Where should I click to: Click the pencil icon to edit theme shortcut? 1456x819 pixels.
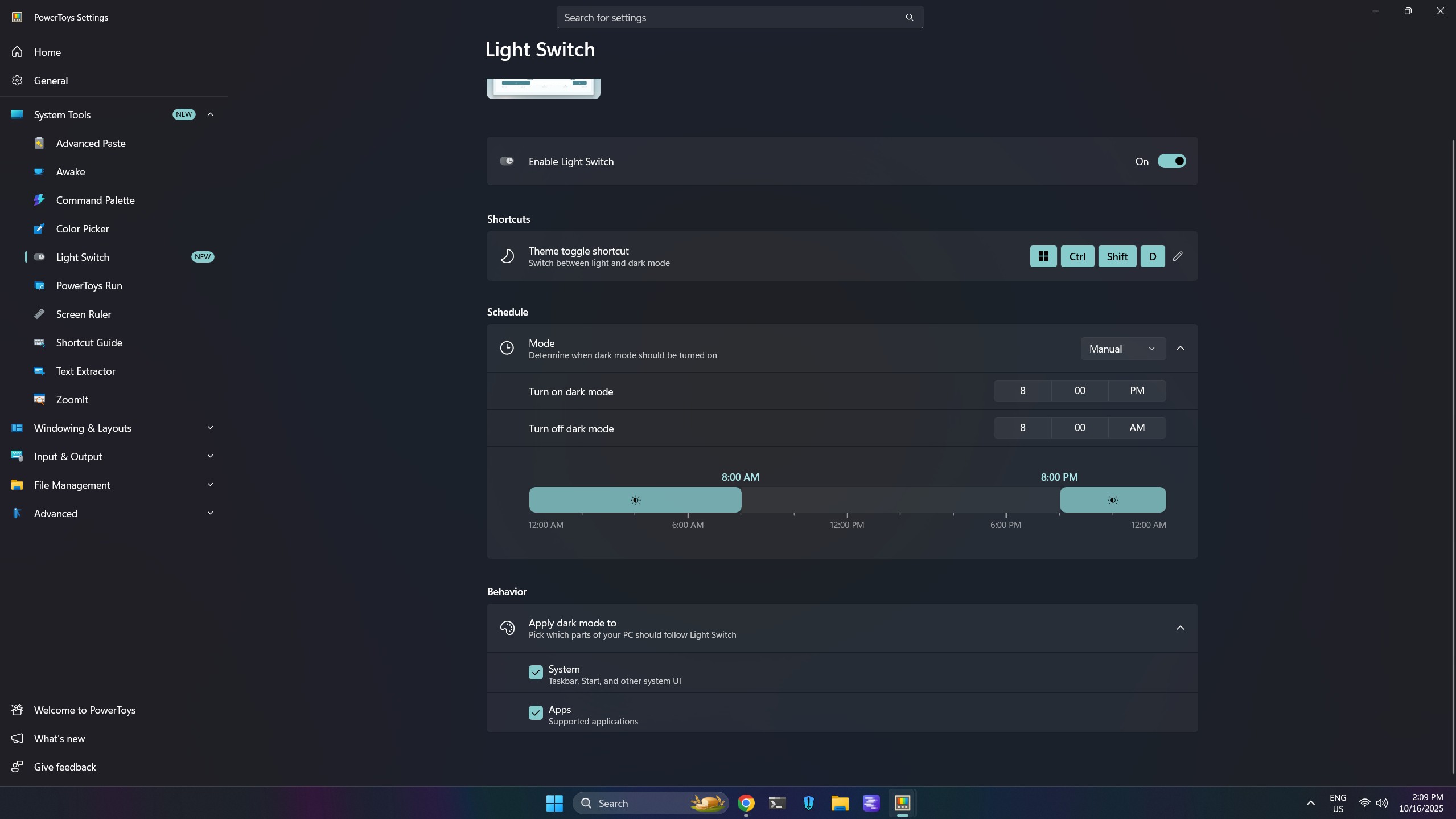tap(1177, 256)
